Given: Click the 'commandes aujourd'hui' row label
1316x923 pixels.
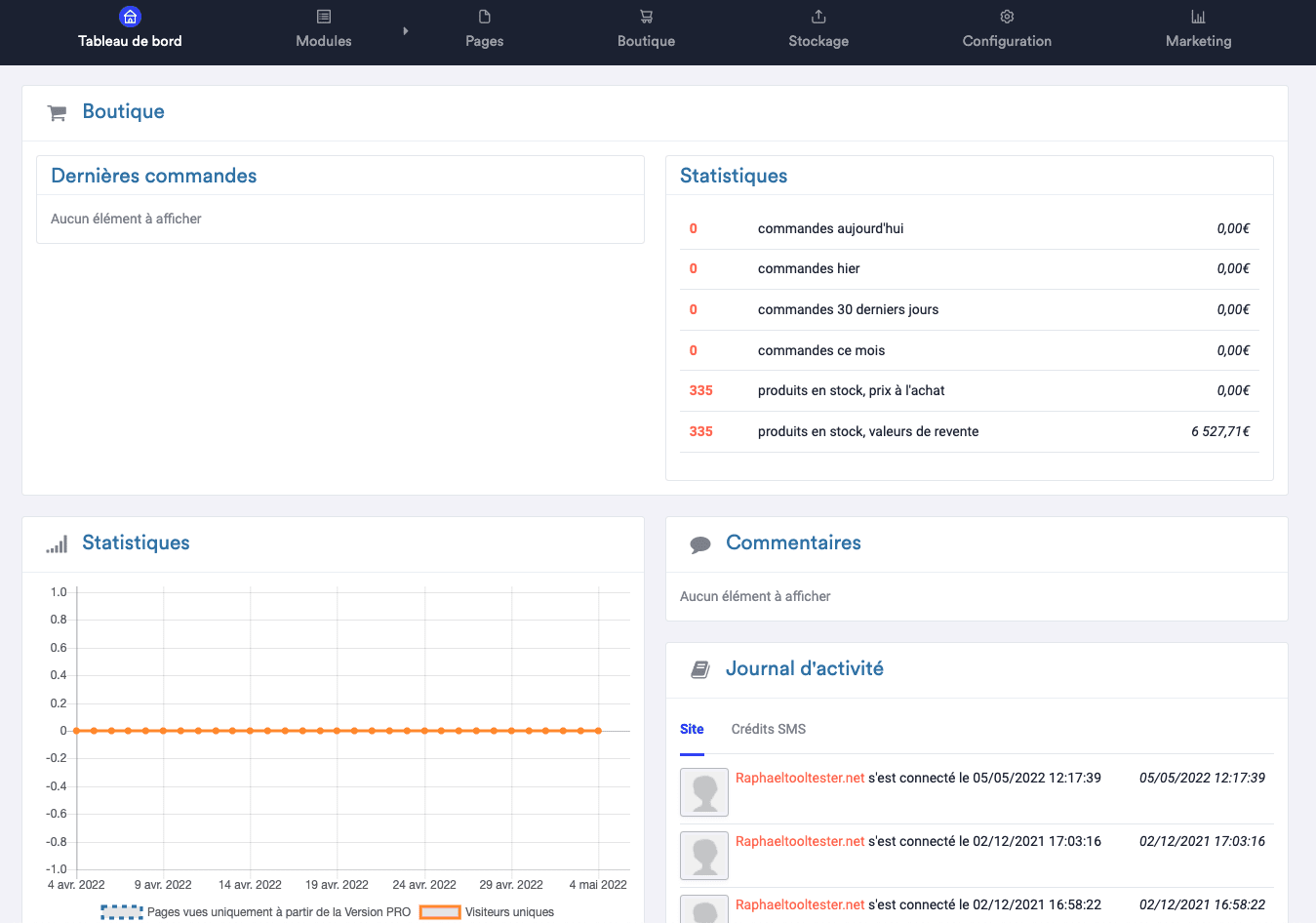Looking at the screenshot, I should tap(831, 228).
